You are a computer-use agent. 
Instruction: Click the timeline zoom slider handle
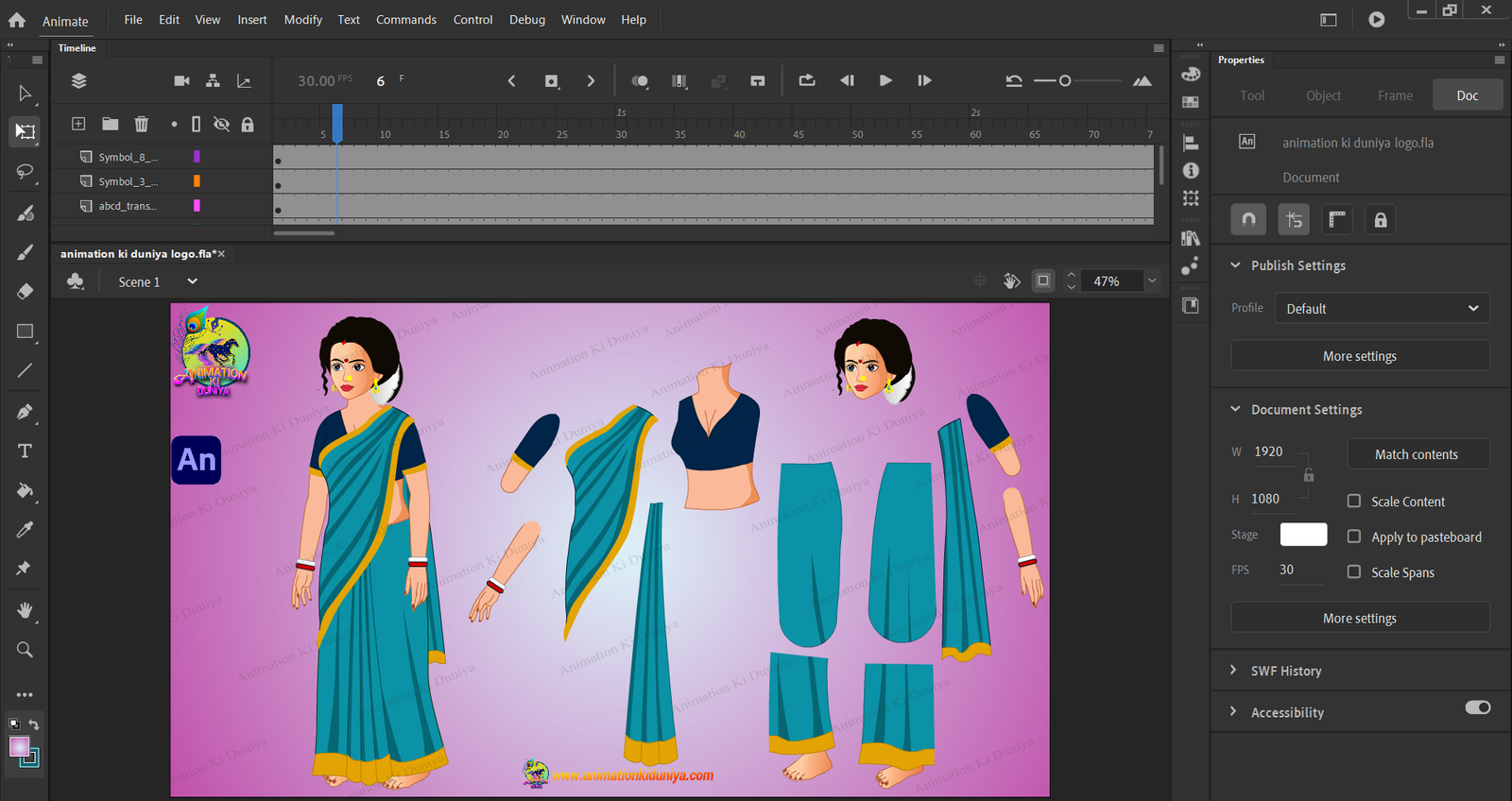(1065, 81)
